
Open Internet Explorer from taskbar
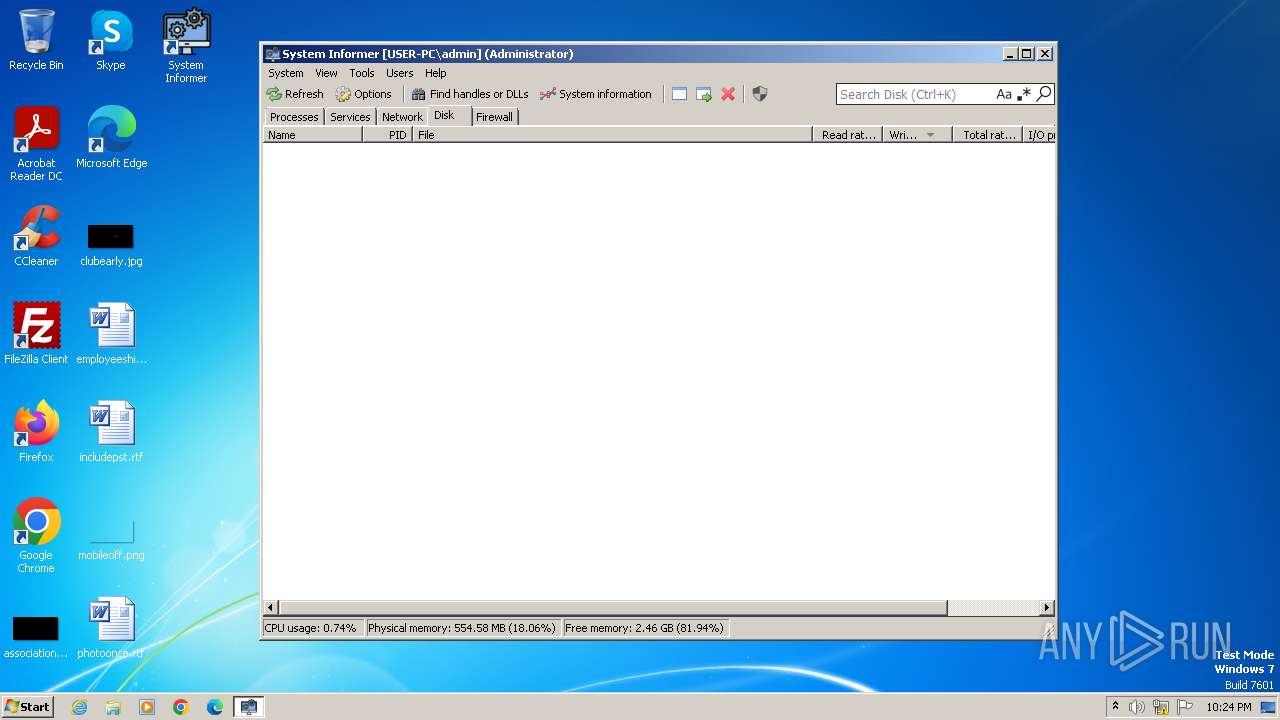click(x=79, y=707)
